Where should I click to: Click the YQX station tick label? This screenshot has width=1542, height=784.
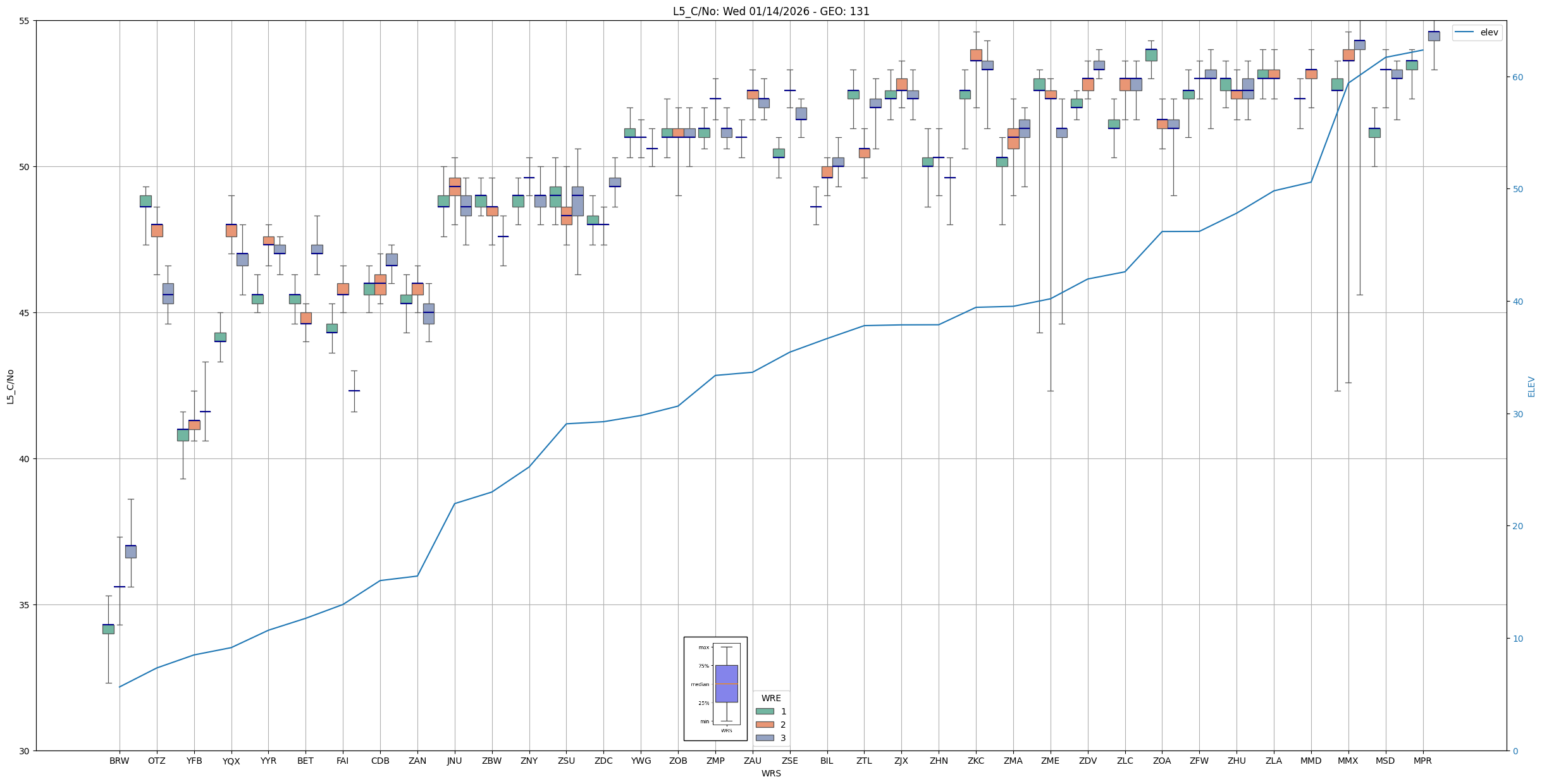231,761
